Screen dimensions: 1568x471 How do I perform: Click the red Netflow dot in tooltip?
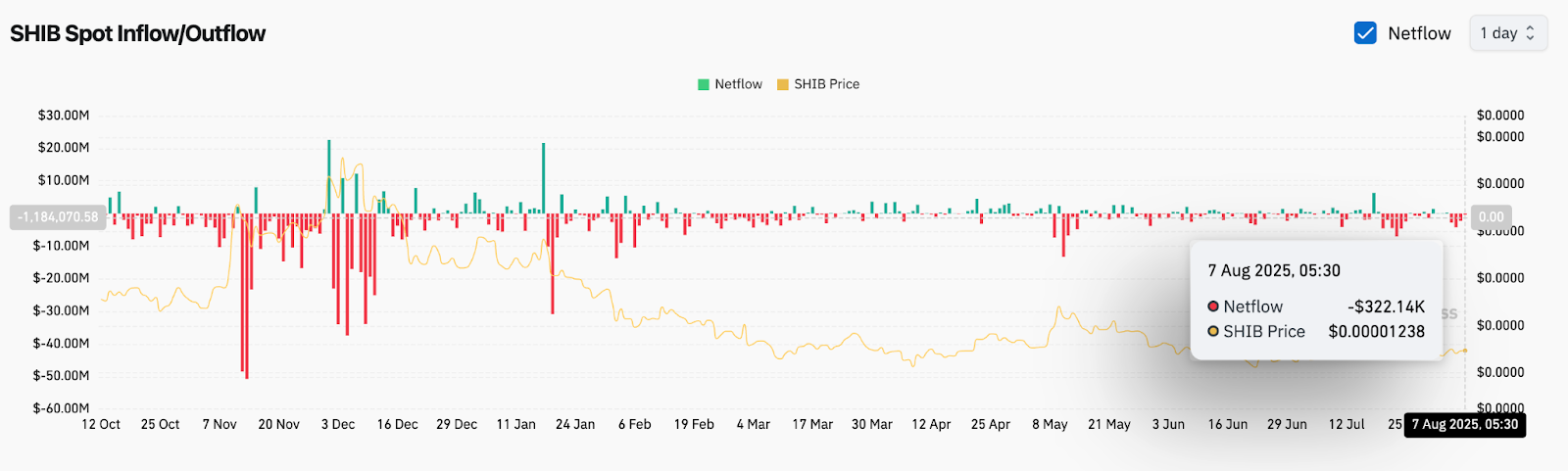(1213, 306)
